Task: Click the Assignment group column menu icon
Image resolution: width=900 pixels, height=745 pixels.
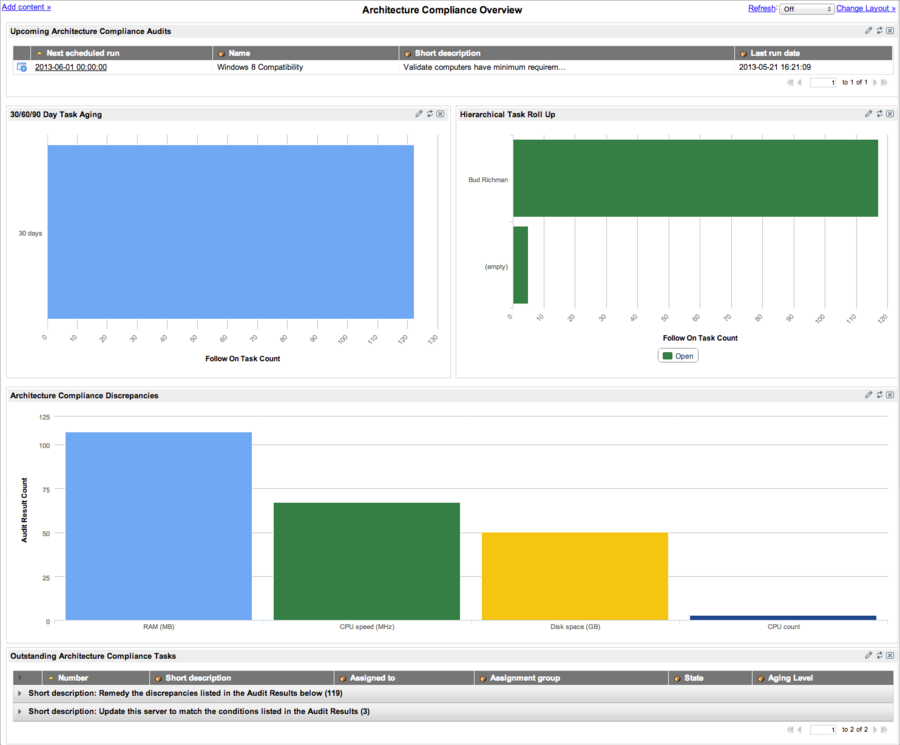Action: (x=483, y=678)
